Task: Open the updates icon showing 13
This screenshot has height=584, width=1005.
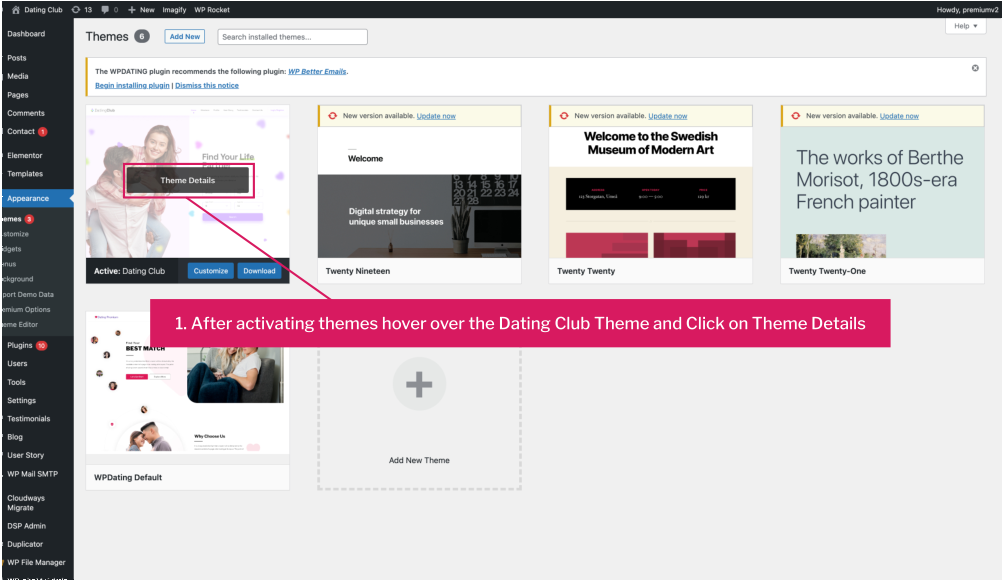Action: point(76,10)
